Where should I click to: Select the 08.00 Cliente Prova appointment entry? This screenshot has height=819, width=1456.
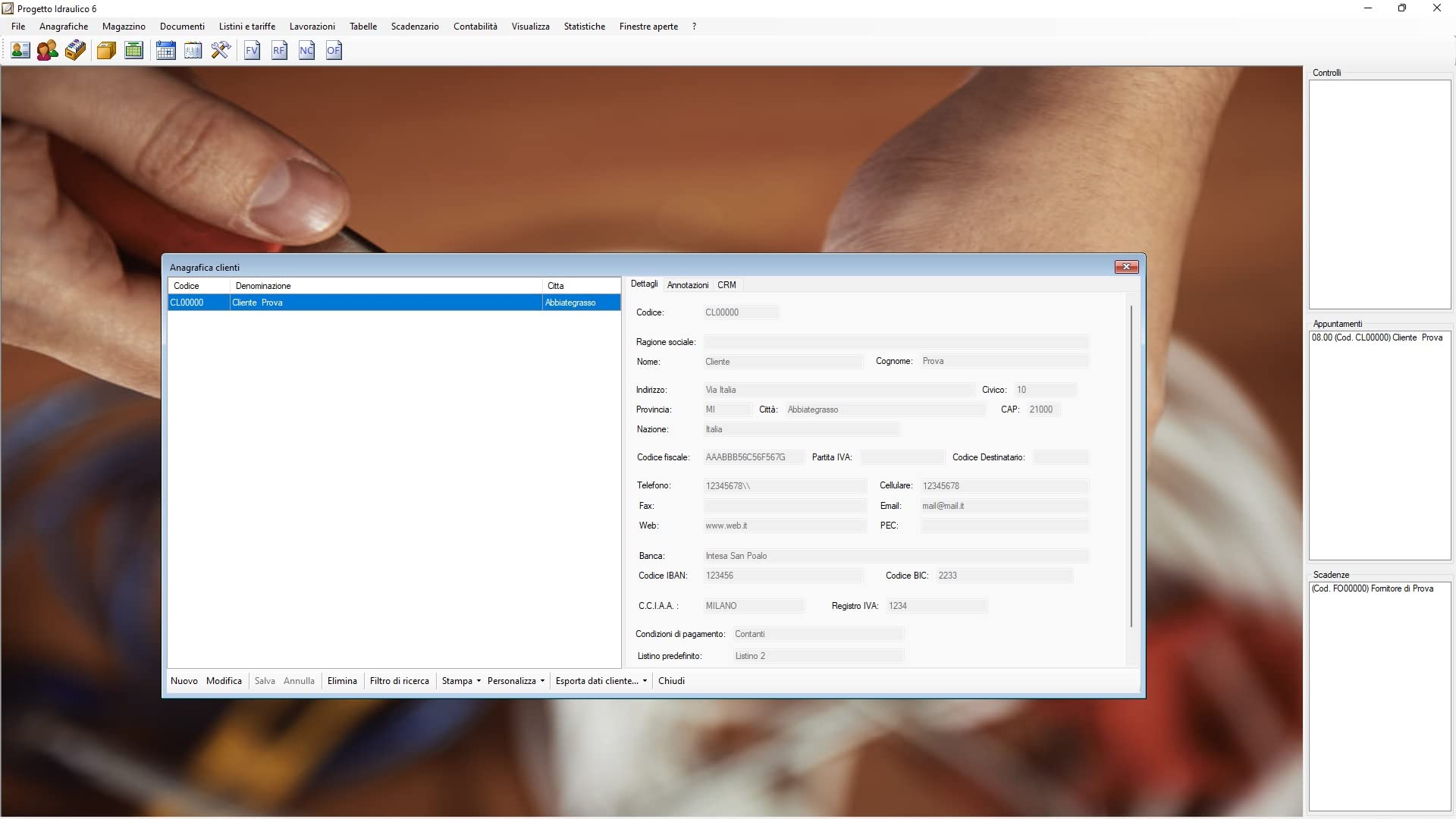1377,337
